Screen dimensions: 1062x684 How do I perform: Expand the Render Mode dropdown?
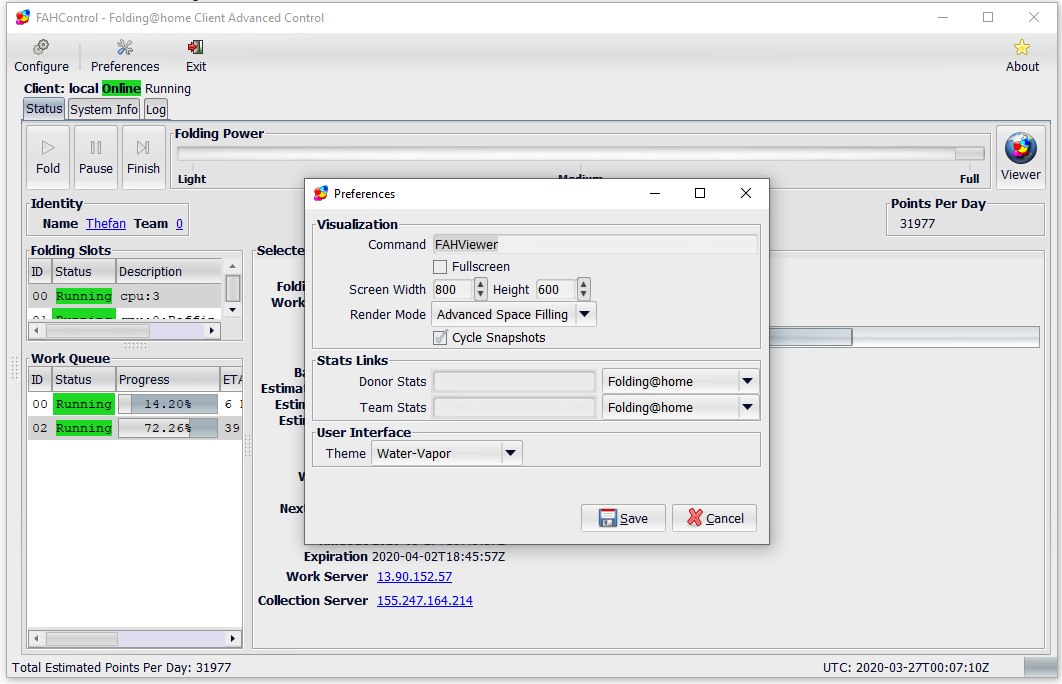click(585, 314)
